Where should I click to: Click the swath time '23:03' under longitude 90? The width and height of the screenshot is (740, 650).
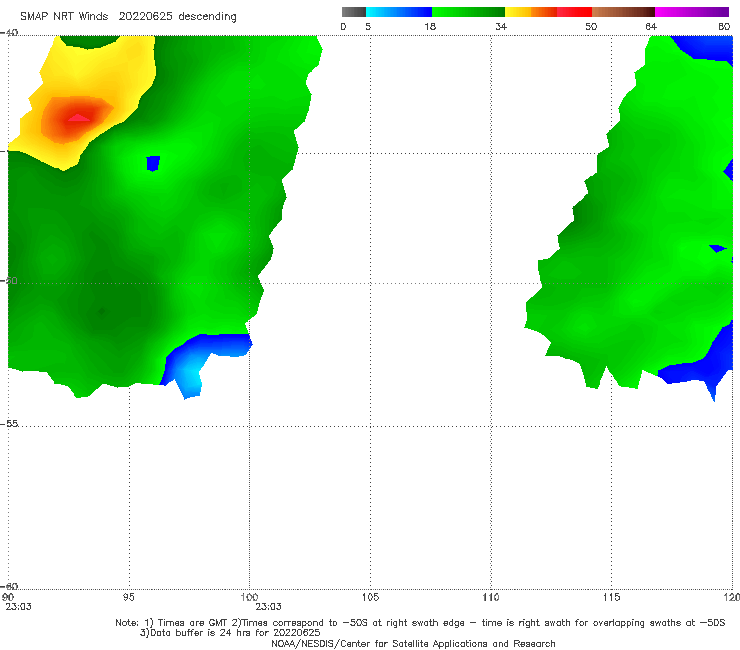pyautogui.click(x=18, y=607)
